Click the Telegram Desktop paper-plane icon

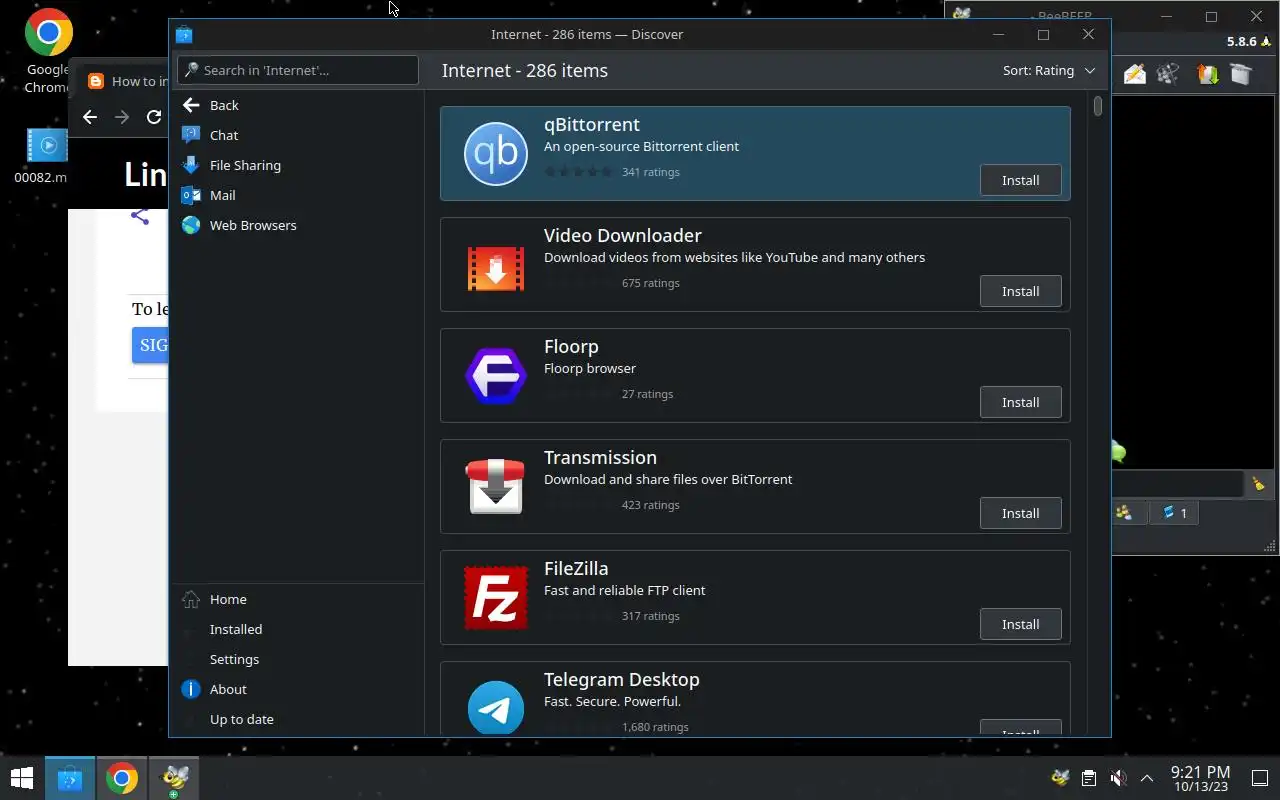(x=496, y=706)
